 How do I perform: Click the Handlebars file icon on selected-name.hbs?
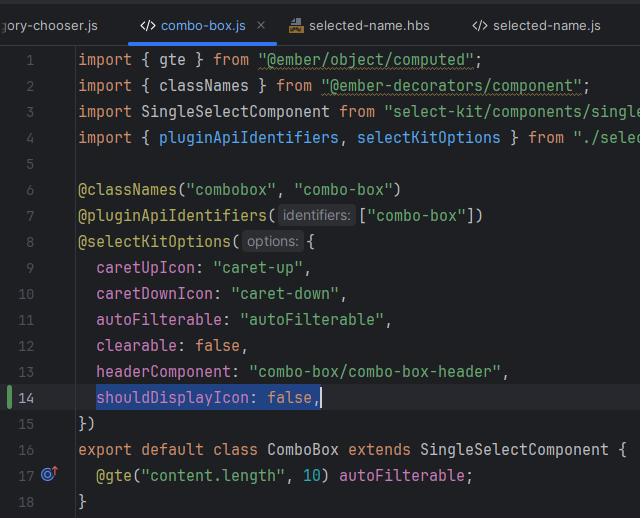(x=296, y=26)
